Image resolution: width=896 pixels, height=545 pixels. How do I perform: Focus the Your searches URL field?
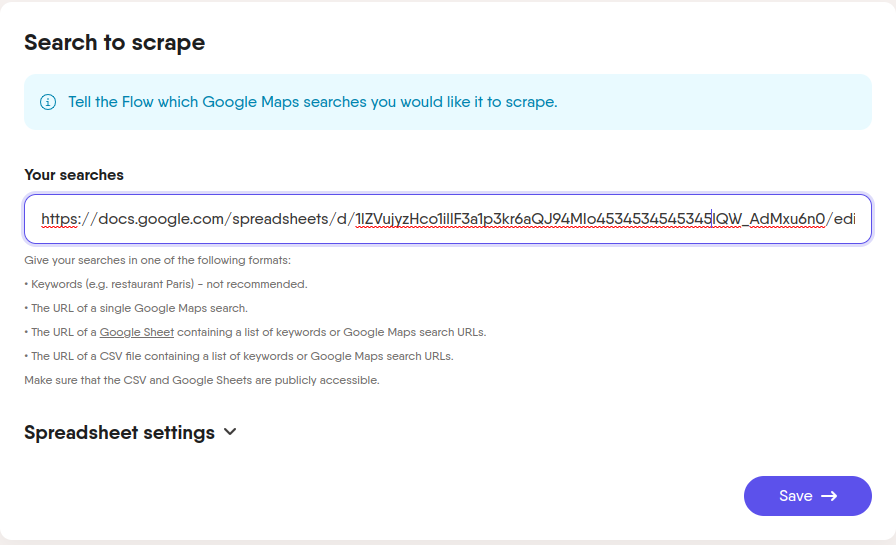448,219
